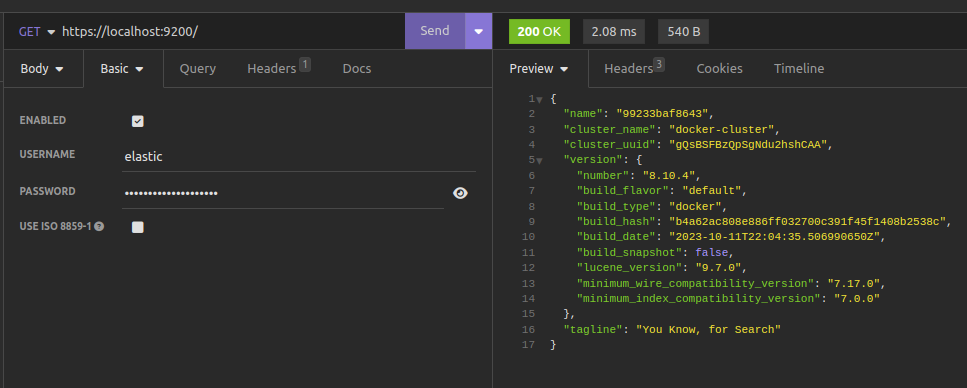The height and width of the screenshot is (388, 967).
Task: Switch to the Query tab
Action: point(197,68)
